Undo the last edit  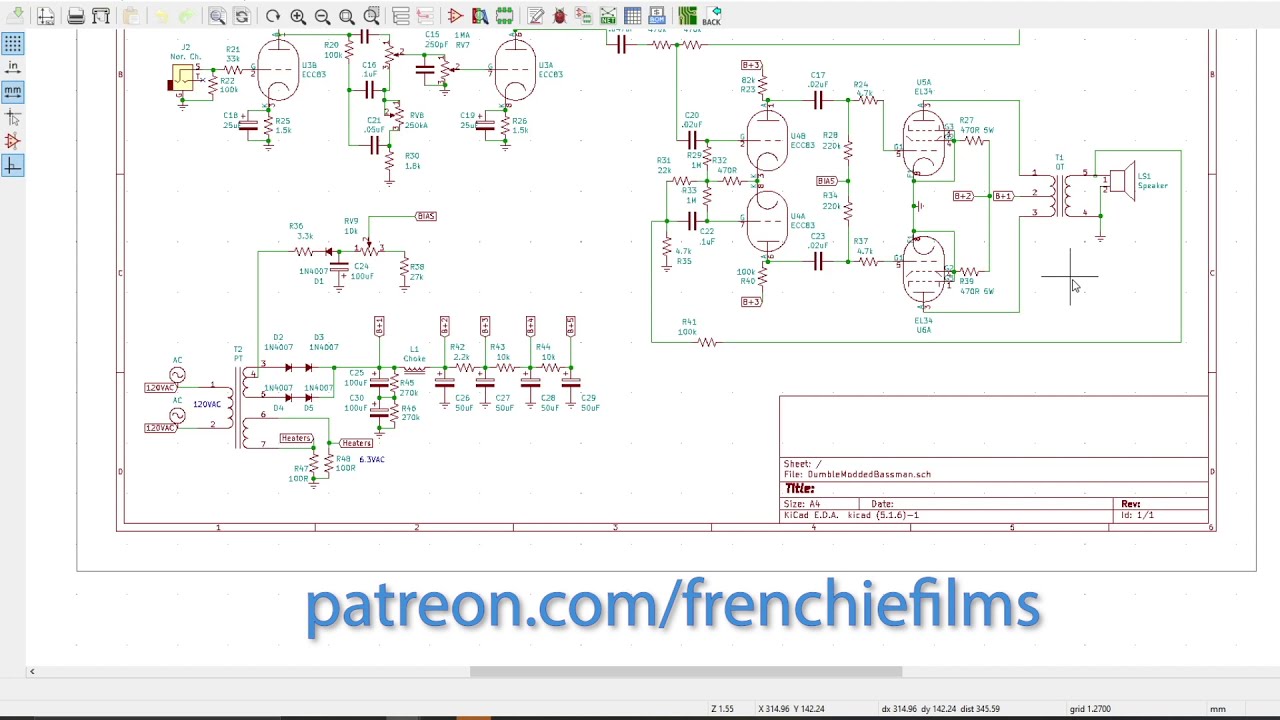click(x=162, y=16)
